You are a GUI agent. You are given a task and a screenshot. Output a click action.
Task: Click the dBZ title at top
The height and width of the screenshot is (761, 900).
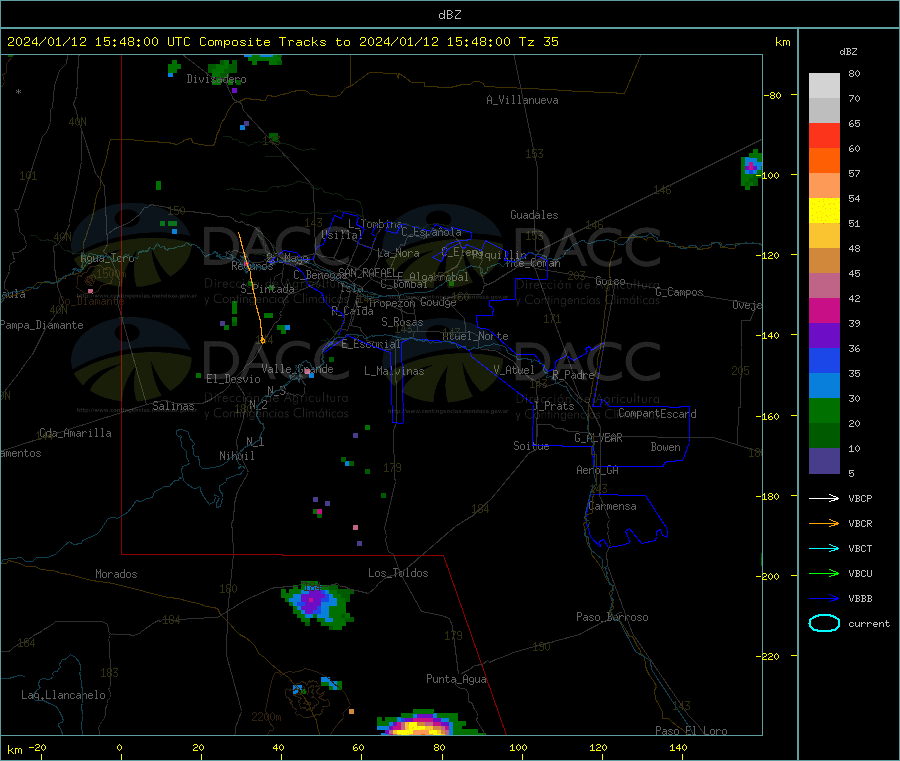pos(449,15)
